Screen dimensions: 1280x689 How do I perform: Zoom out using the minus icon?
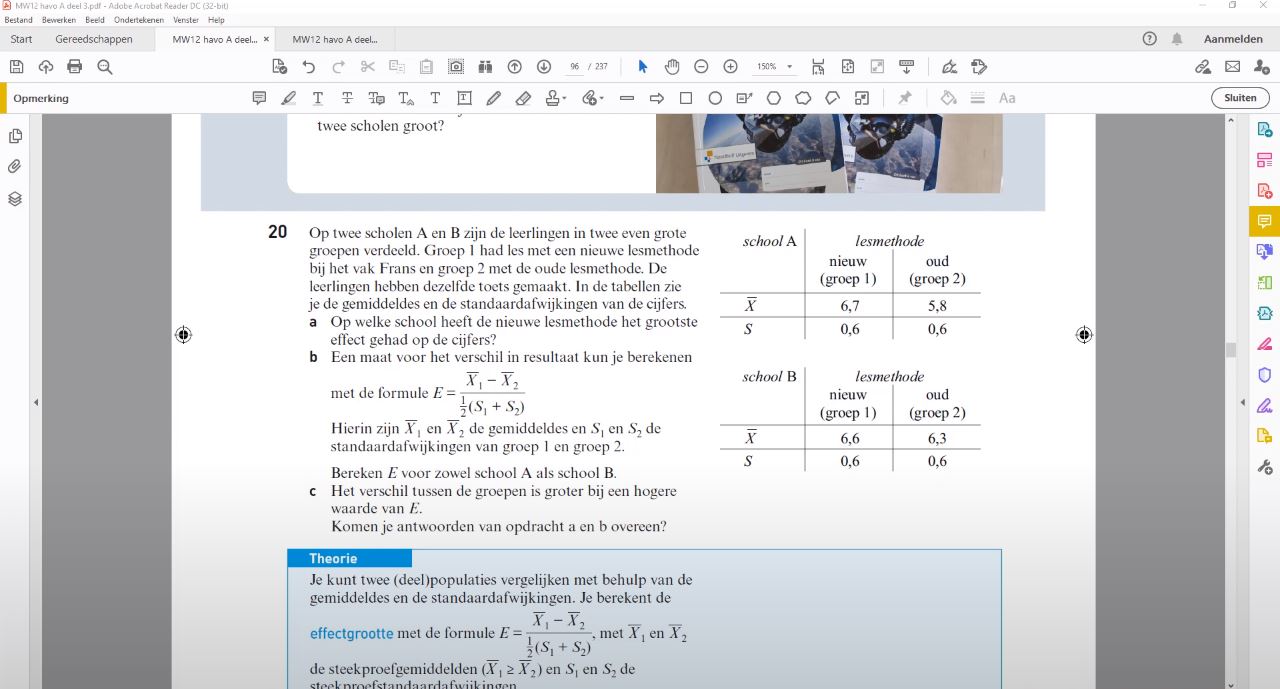click(x=701, y=67)
